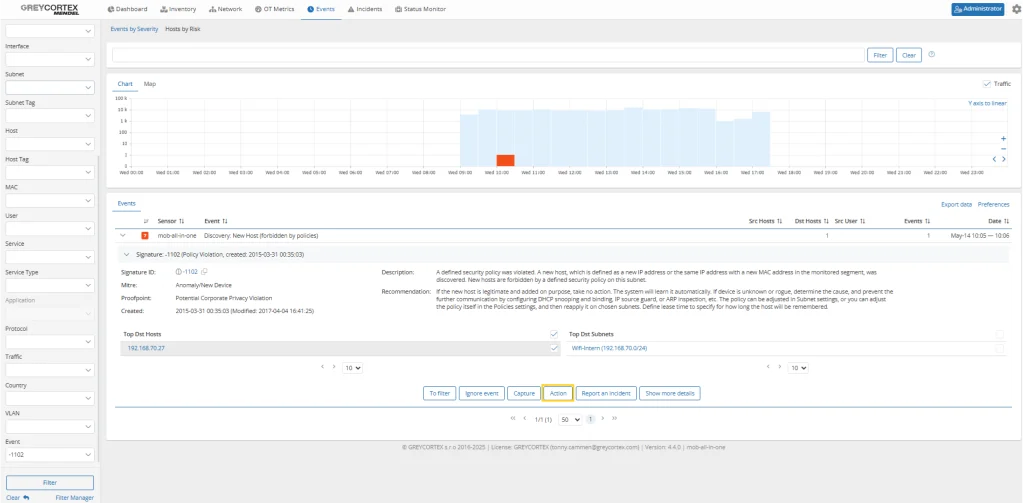
Task: Zoom out chart with minus icon
Action: pos(1003,149)
